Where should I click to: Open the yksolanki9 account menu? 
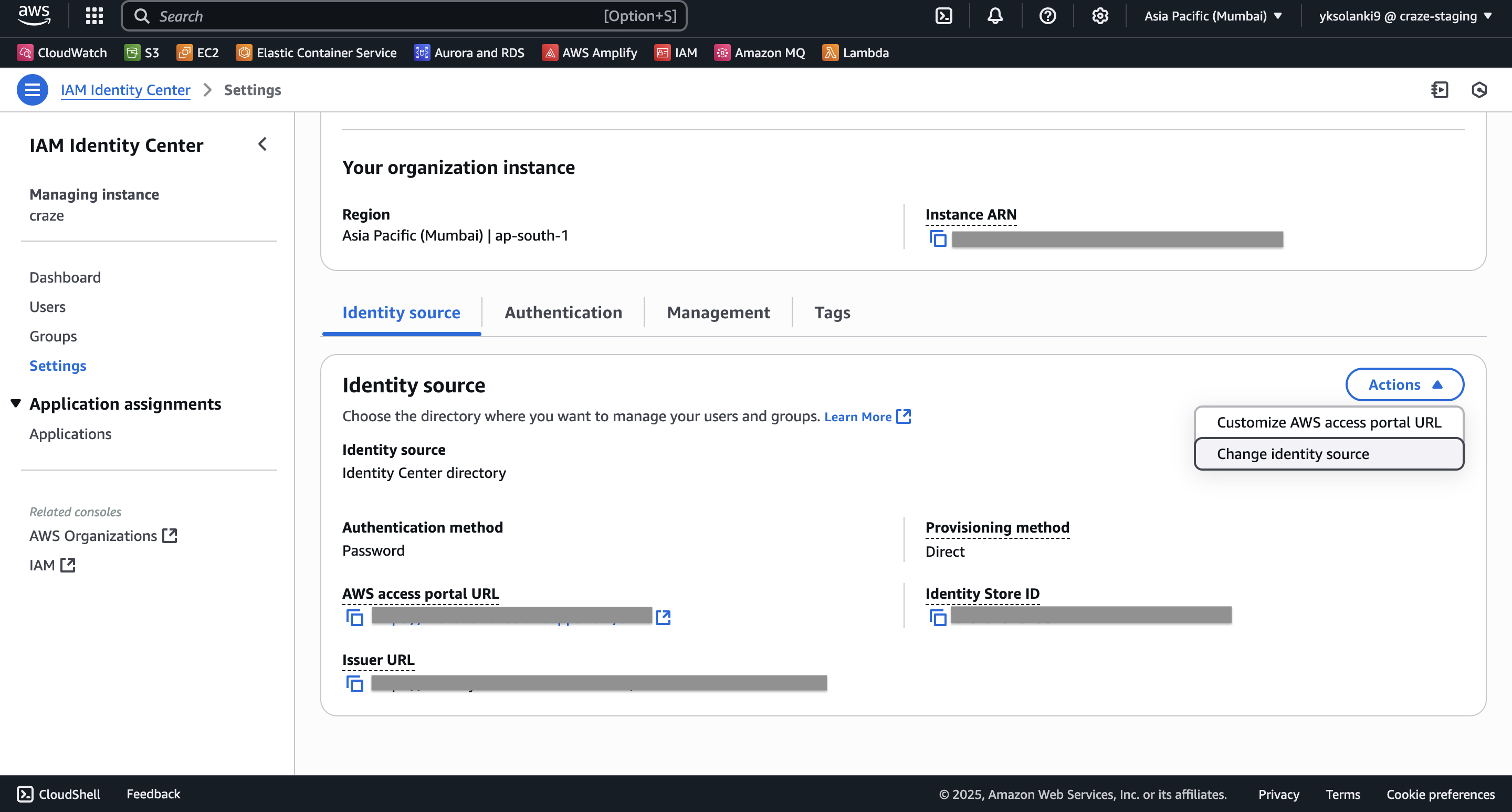(x=1404, y=16)
